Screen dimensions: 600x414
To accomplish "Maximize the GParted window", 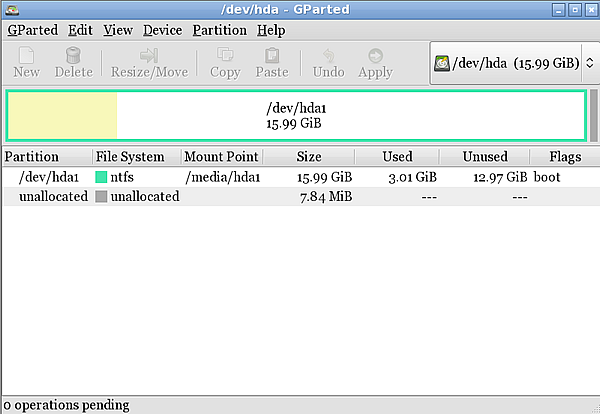I will [x=575, y=10].
